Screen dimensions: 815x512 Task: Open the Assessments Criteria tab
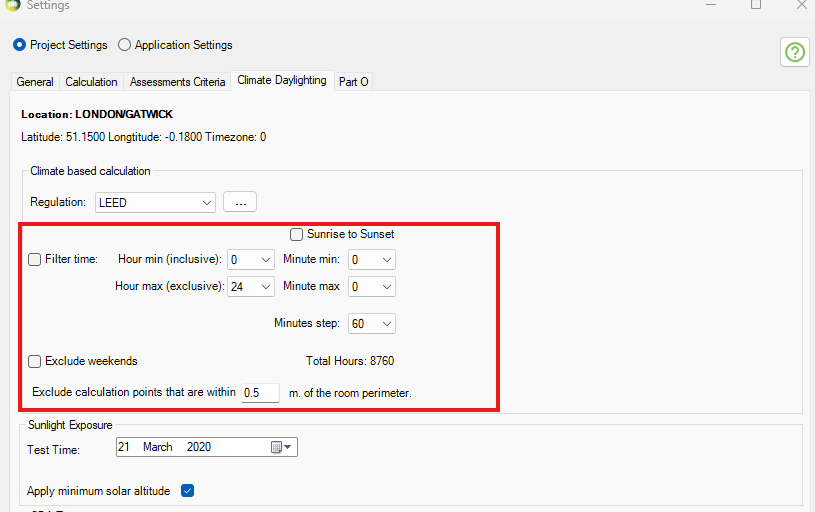pos(177,82)
